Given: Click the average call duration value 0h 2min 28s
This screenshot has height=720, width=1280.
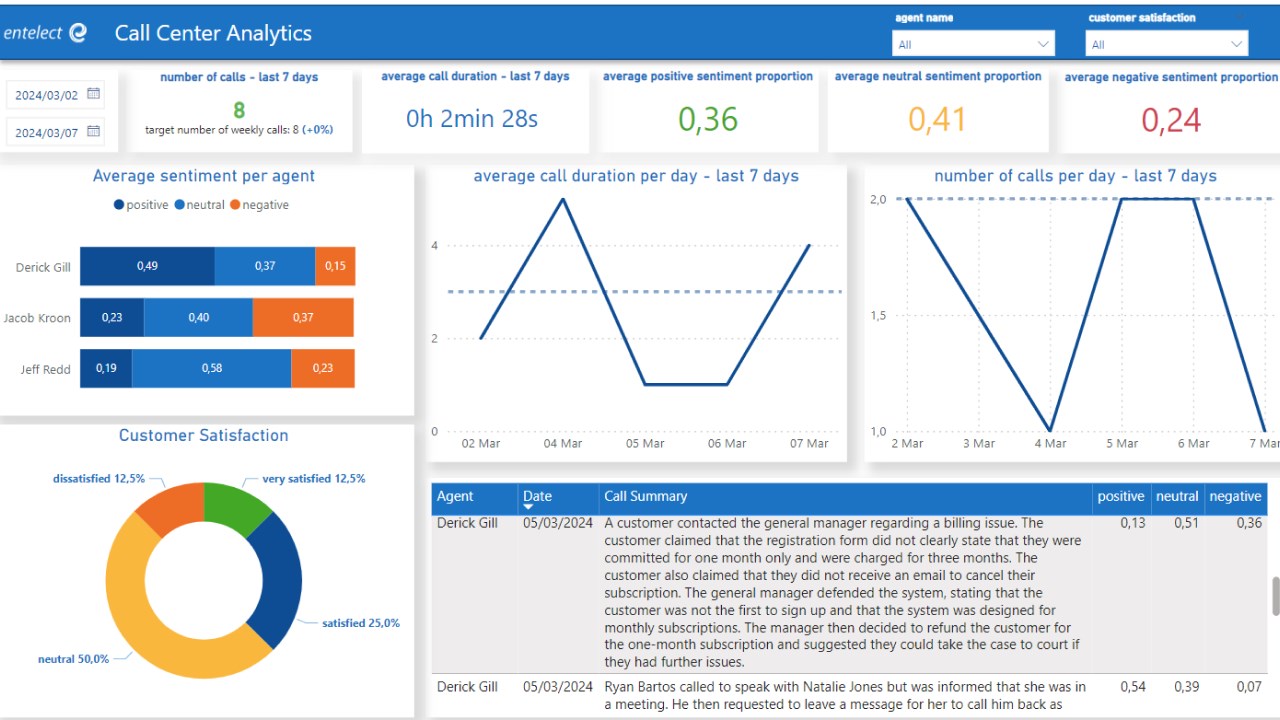Looking at the screenshot, I should (472, 119).
